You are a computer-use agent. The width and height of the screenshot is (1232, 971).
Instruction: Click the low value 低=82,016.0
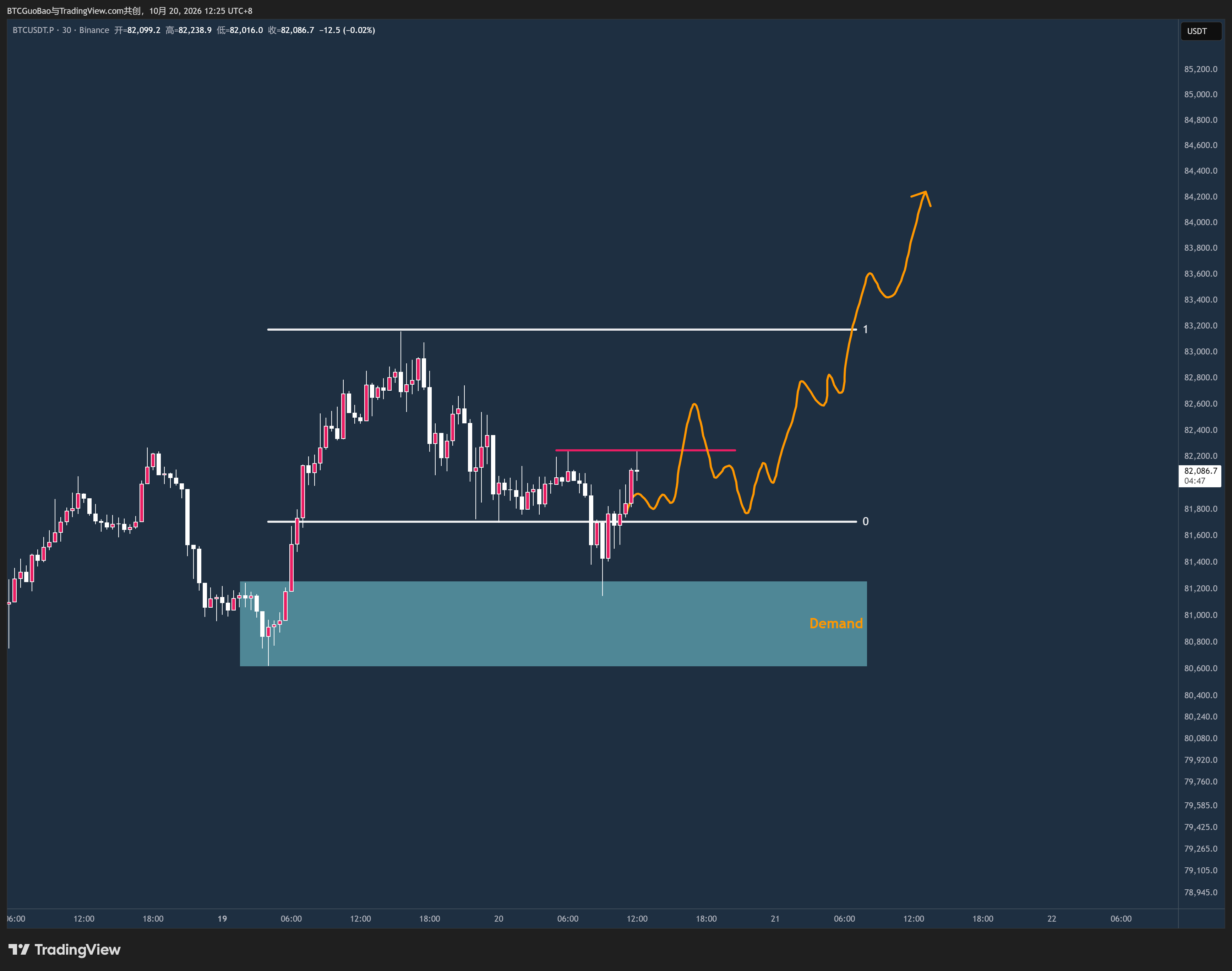[x=240, y=30]
